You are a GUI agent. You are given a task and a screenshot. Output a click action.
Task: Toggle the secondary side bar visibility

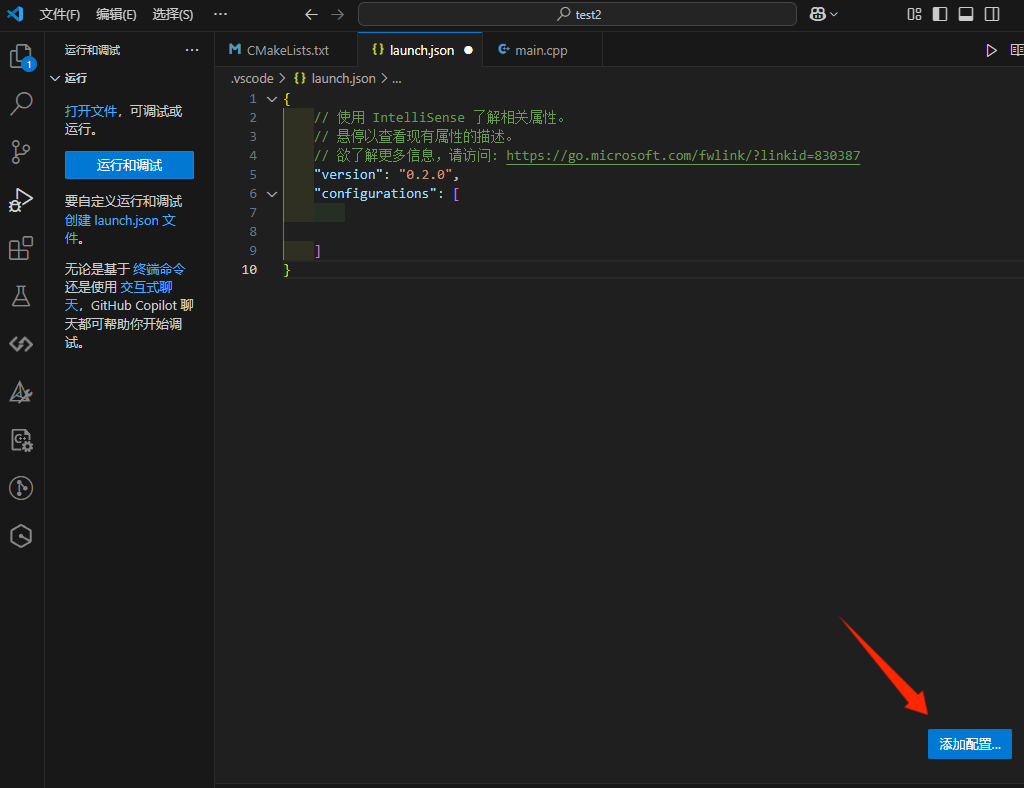coord(992,14)
